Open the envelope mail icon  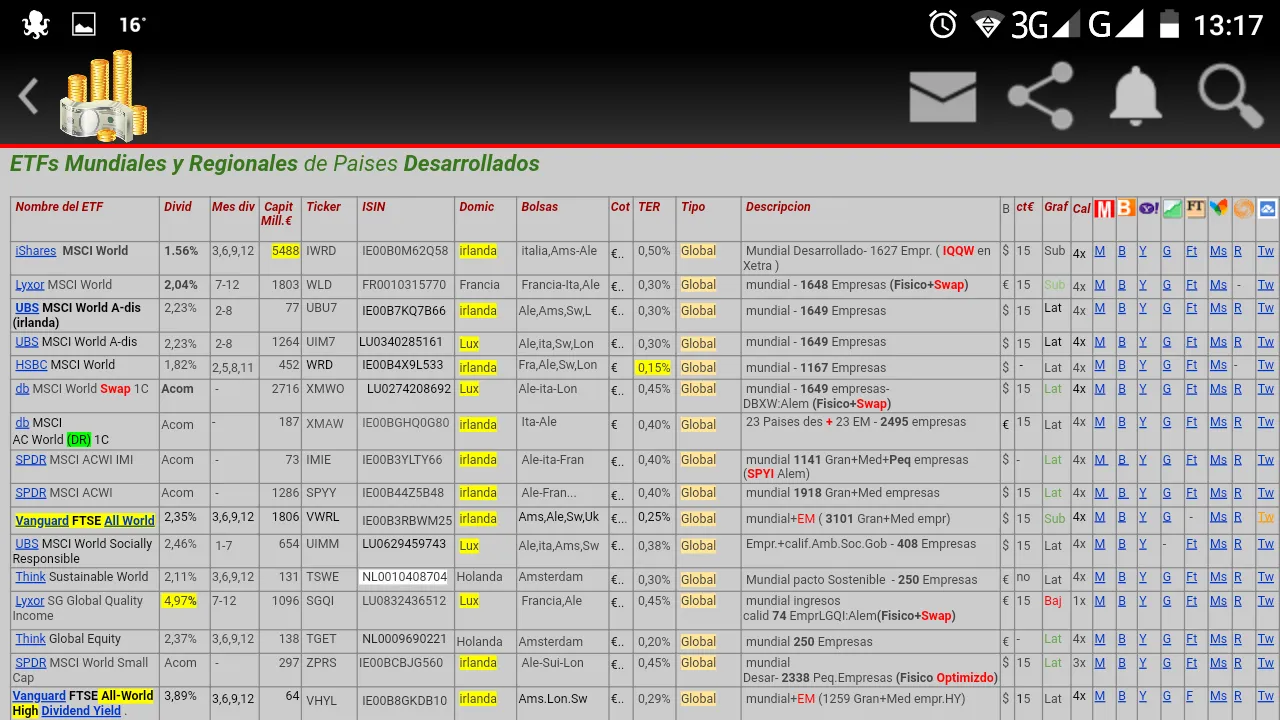tap(942, 97)
